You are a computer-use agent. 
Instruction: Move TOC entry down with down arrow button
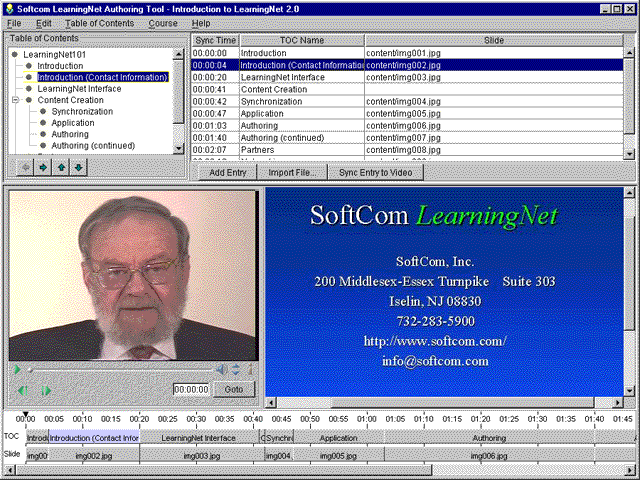[x=79, y=167]
